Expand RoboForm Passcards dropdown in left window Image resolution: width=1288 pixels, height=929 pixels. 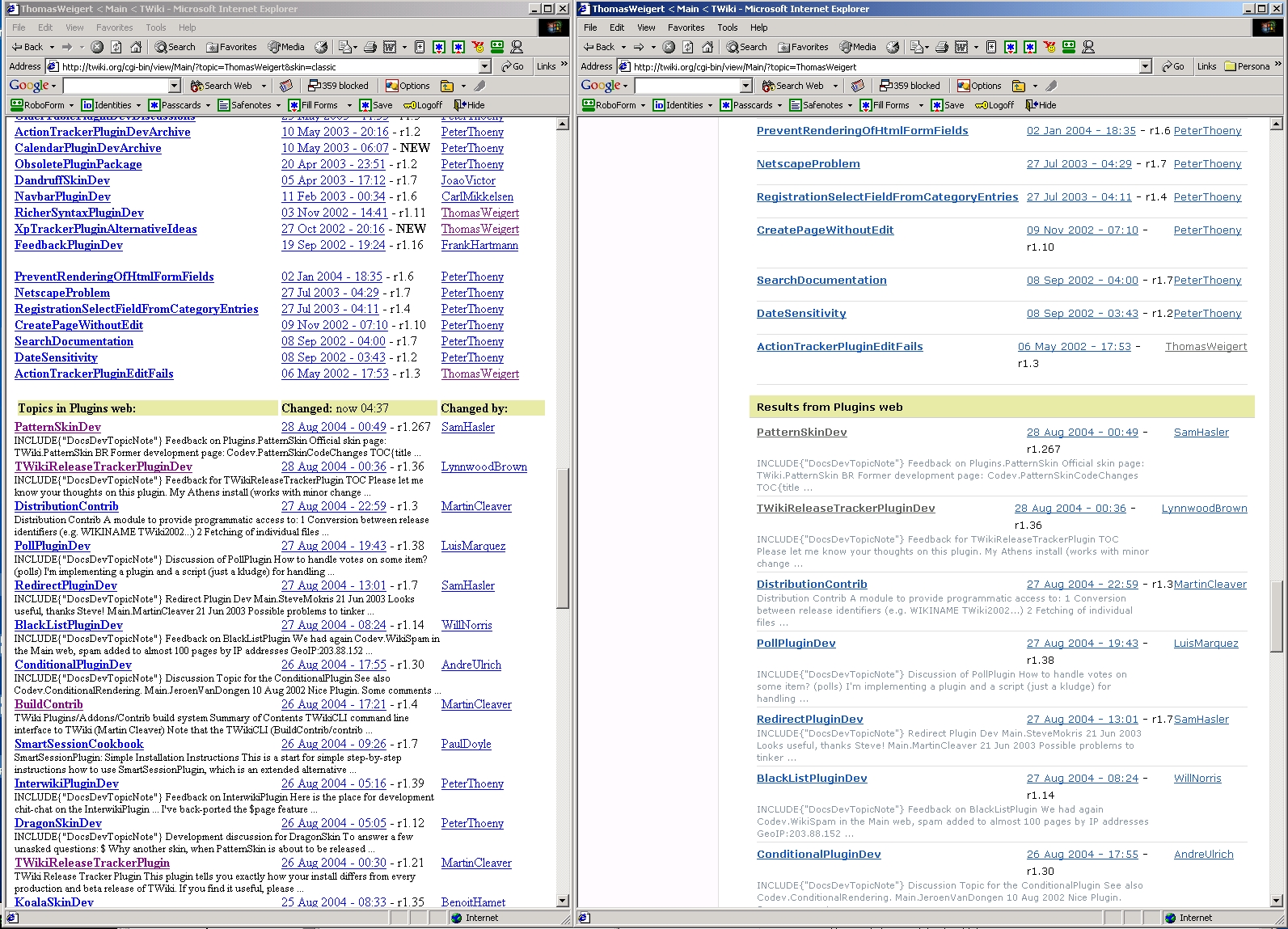pos(208,105)
